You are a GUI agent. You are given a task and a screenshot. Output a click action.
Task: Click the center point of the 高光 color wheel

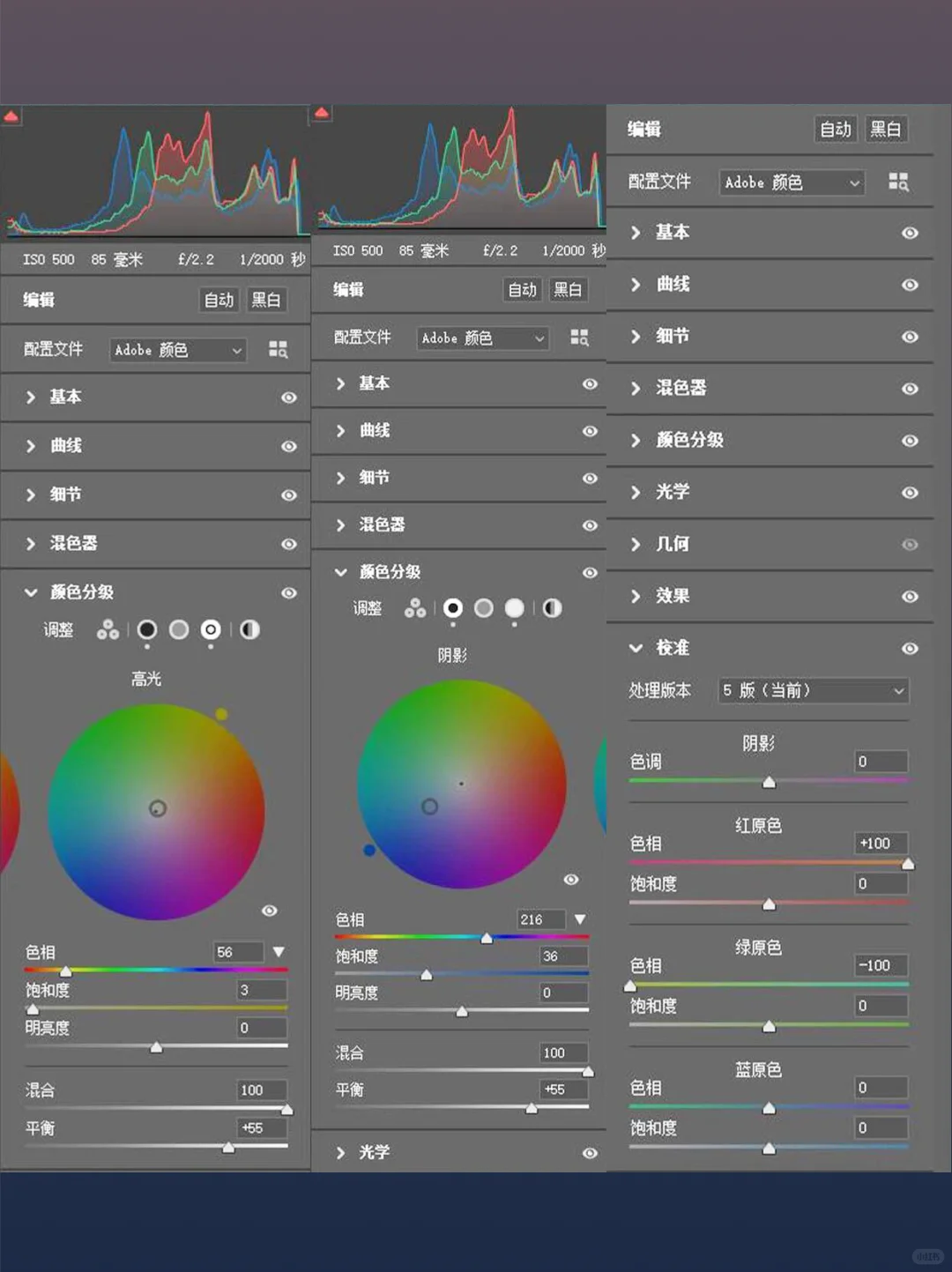158,808
